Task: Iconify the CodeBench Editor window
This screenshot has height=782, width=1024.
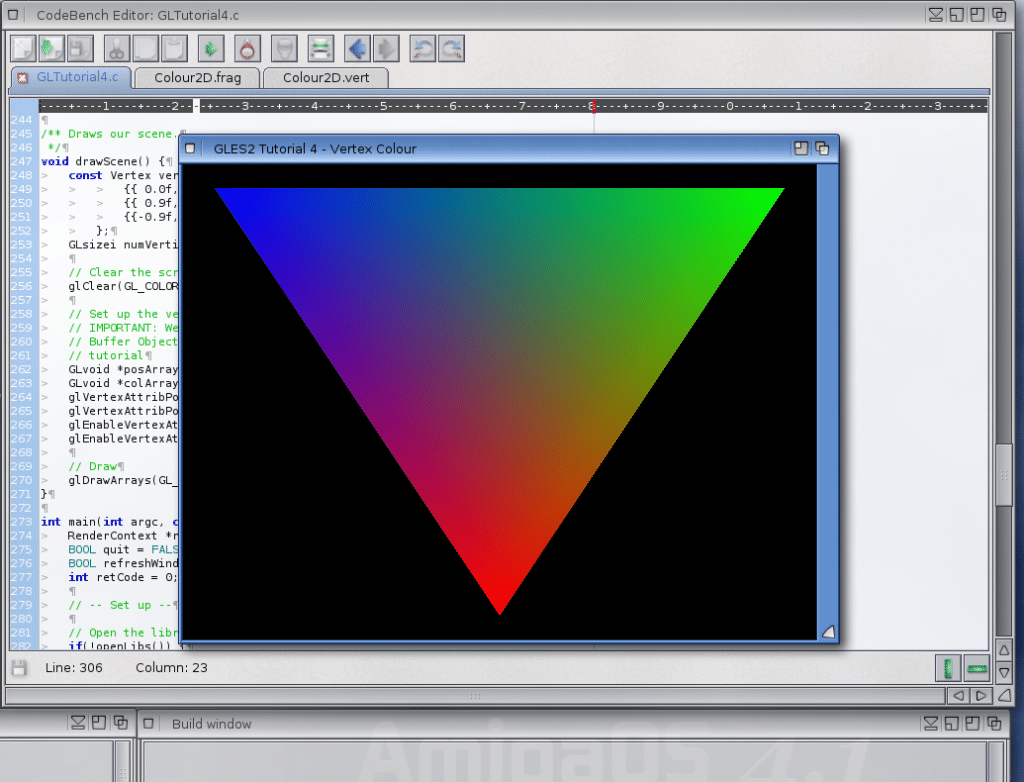Action: point(936,14)
